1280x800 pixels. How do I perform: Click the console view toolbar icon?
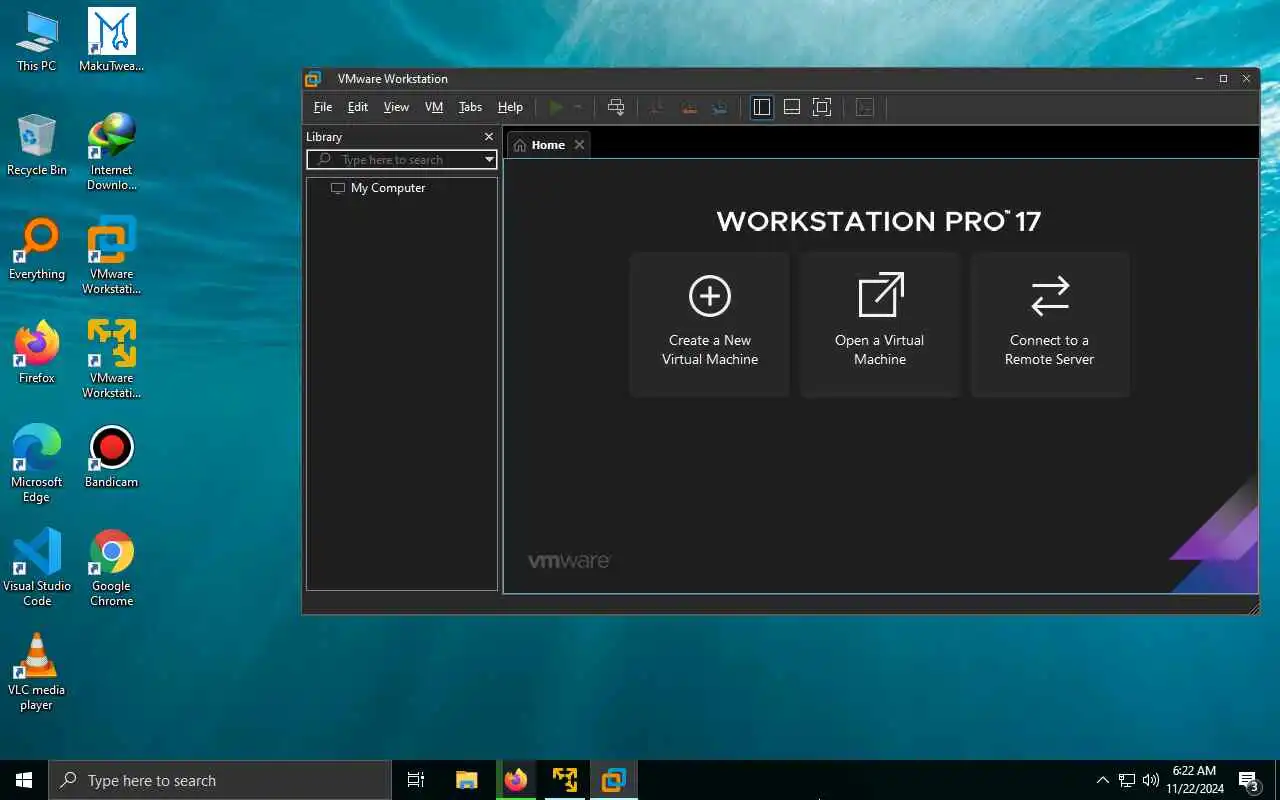coord(865,107)
